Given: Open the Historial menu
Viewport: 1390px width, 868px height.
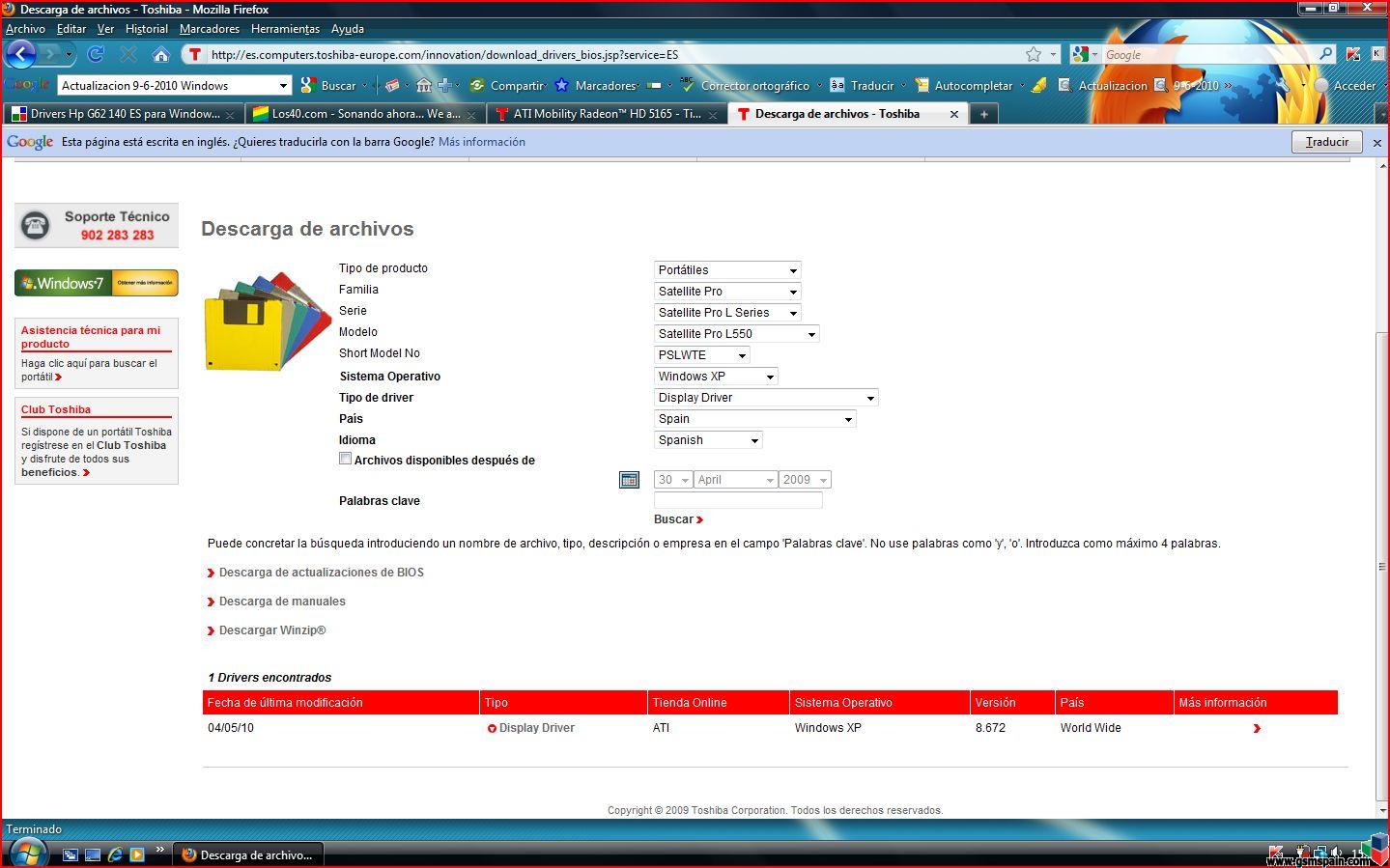Looking at the screenshot, I should [x=147, y=29].
